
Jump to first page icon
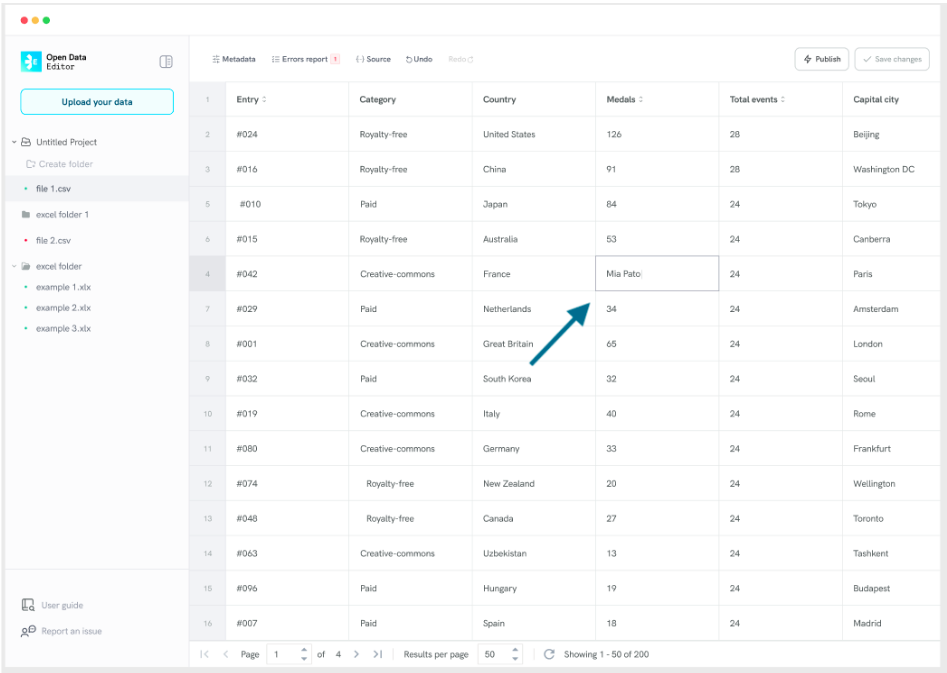[x=205, y=654]
